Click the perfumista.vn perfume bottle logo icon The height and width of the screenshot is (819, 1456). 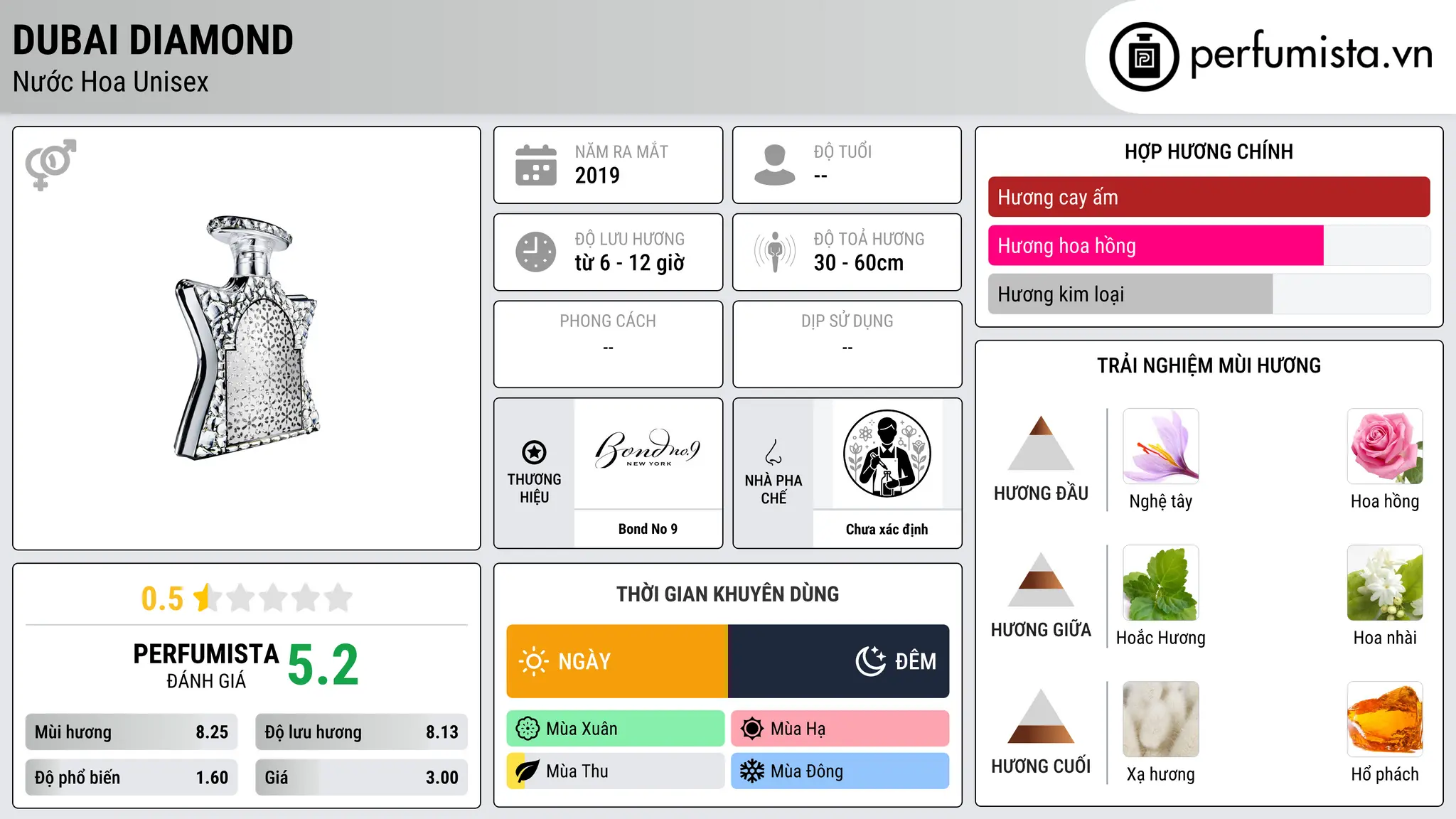(1144, 57)
